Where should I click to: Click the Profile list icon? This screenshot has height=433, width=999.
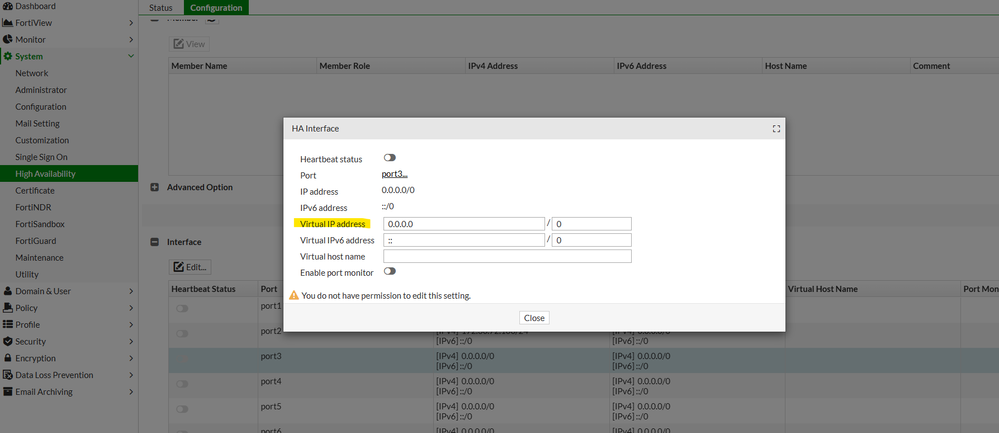pyautogui.click(x=8, y=324)
